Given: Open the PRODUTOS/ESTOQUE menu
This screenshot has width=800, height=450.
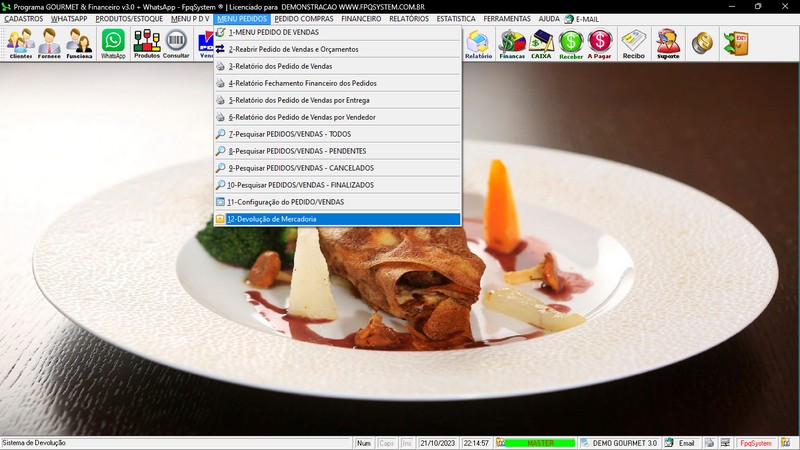Looking at the screenshot, I should 129,19.
